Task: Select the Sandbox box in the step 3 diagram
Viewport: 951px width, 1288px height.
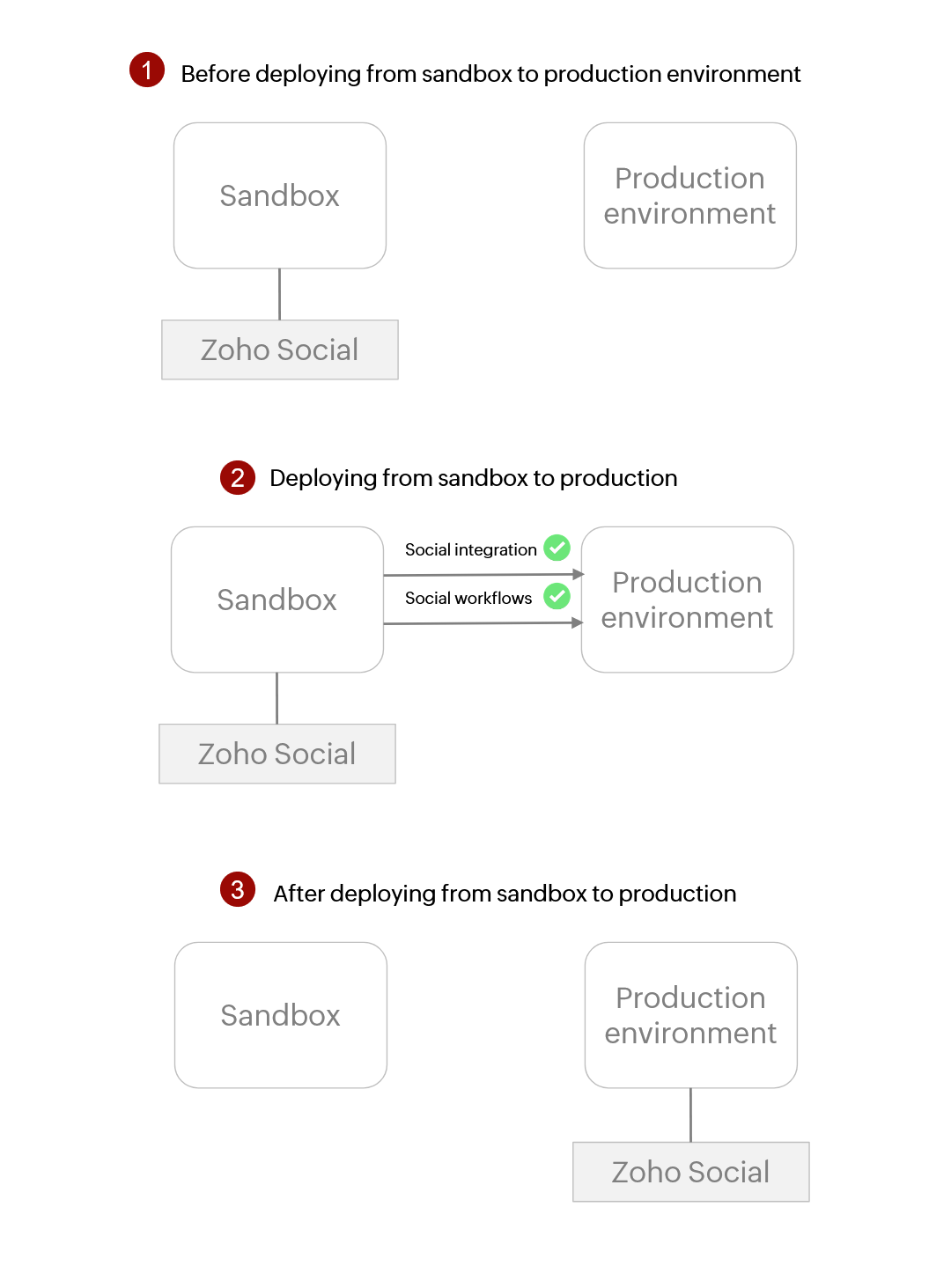Action: tap(281, 1015)
